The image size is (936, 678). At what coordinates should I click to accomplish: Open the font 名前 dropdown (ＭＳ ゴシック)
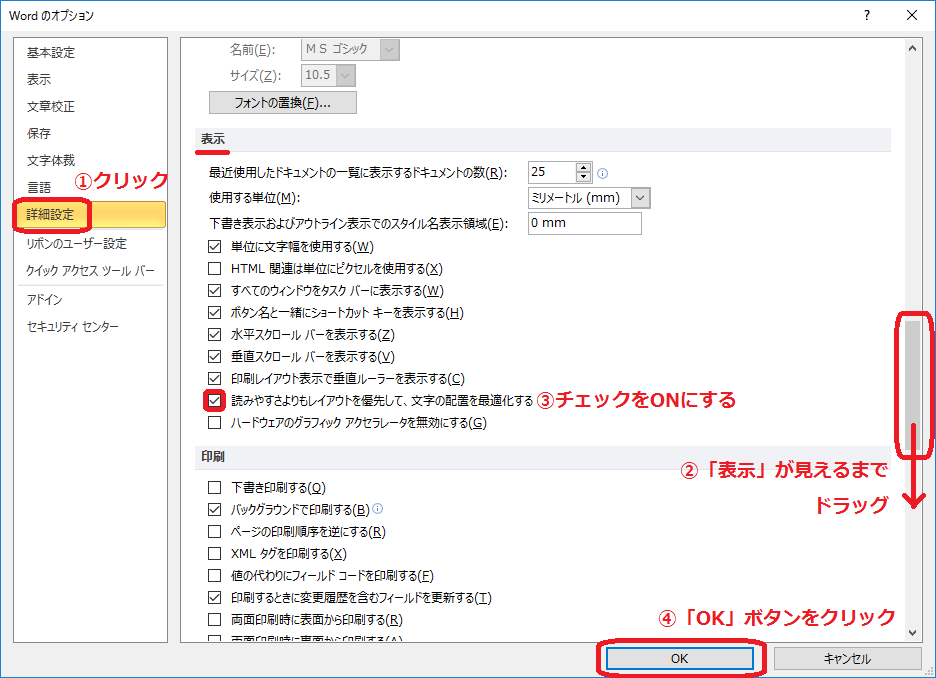389,49
